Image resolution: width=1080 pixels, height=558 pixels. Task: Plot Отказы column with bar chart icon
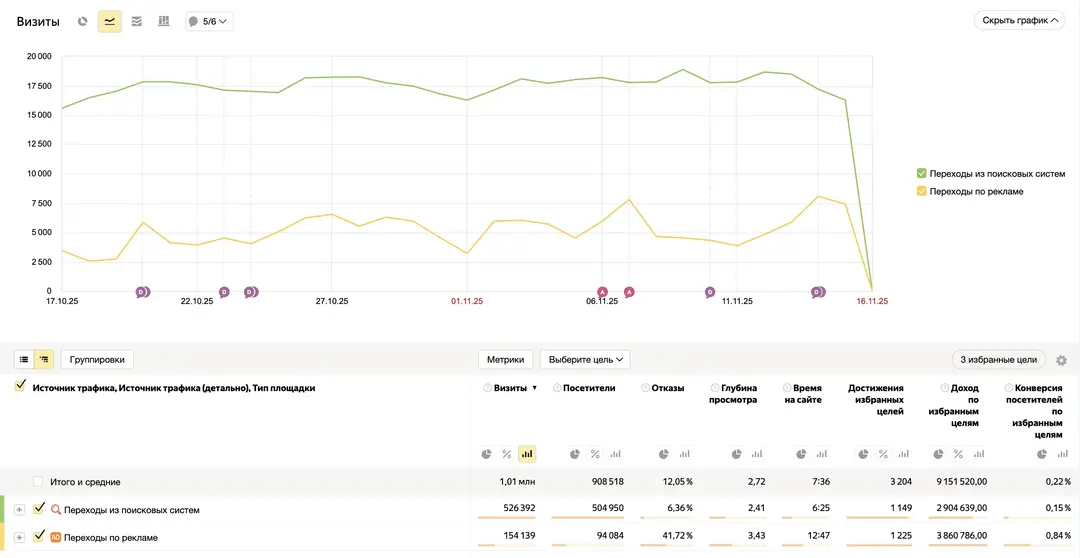pyautogui.click(x=684, y=454)
